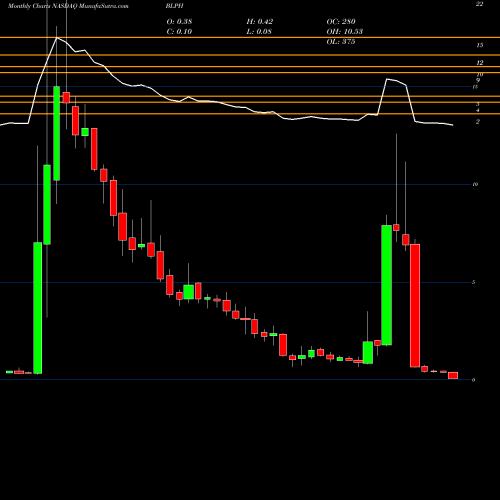Click the '12' price axis label
Screen dimensions: 500x500
pyautogui.click(x=480, y=63)
